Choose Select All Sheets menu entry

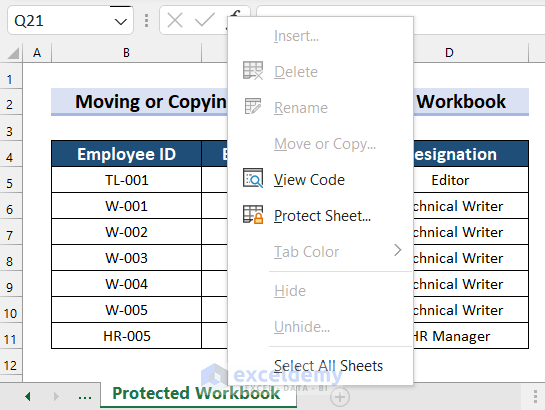coord(320,366)
